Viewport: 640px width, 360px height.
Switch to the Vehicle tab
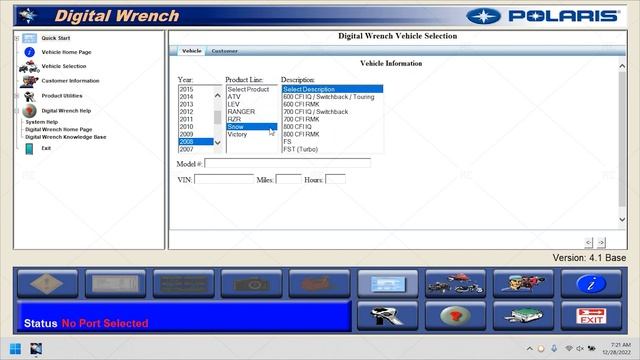[191, 51]
